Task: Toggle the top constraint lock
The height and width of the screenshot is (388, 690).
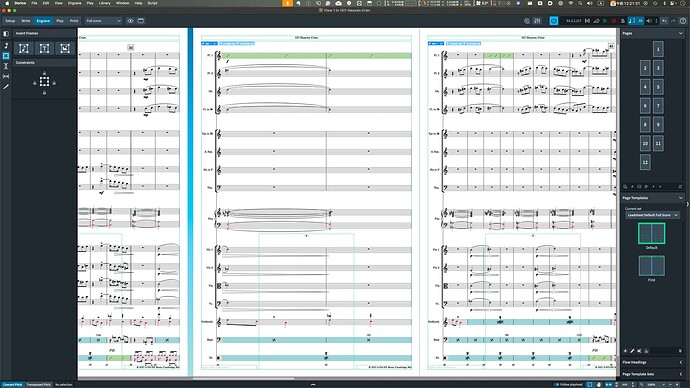Action: pyautogui.click(x=44, y=73)
